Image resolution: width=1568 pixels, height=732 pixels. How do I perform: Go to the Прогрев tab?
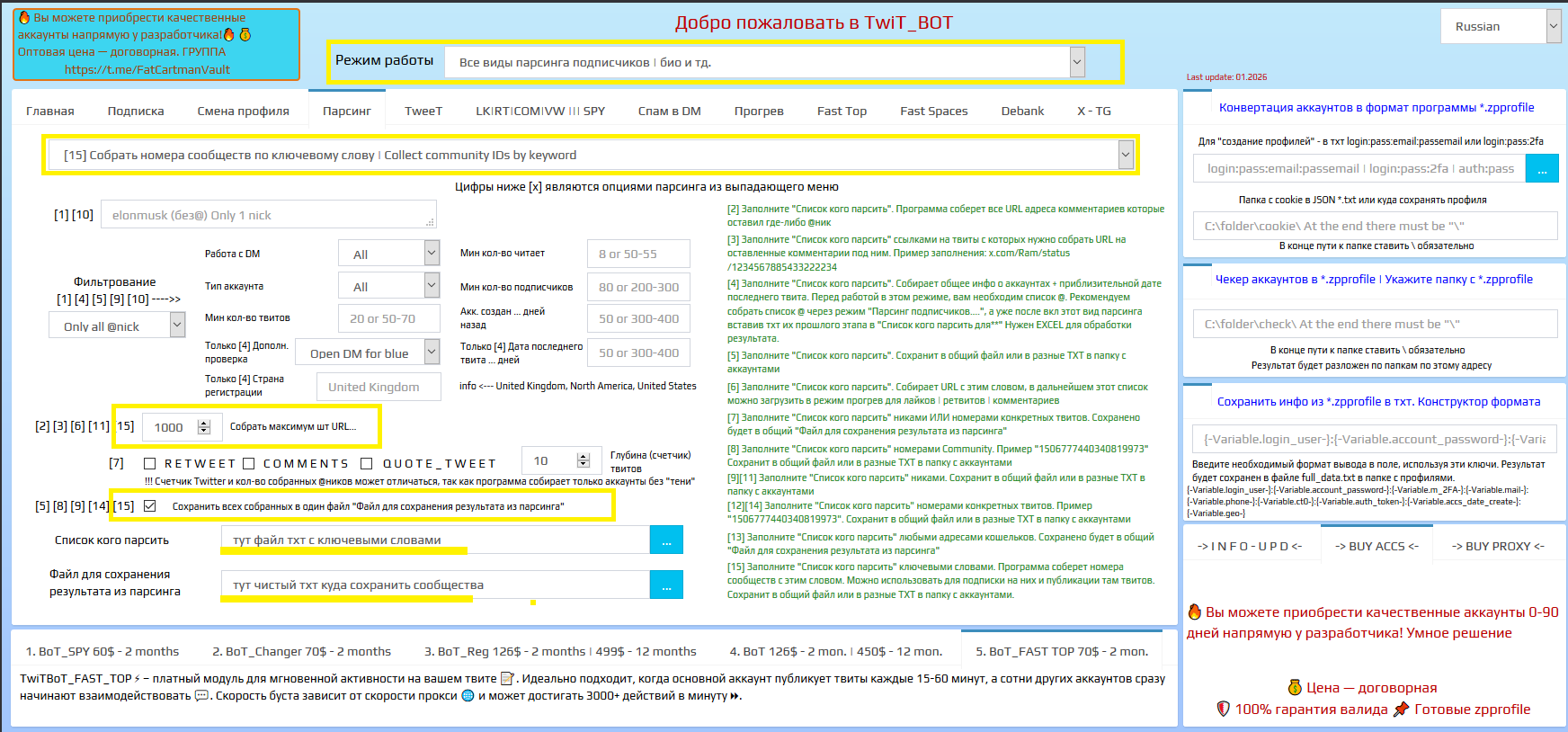coord(759,111)
